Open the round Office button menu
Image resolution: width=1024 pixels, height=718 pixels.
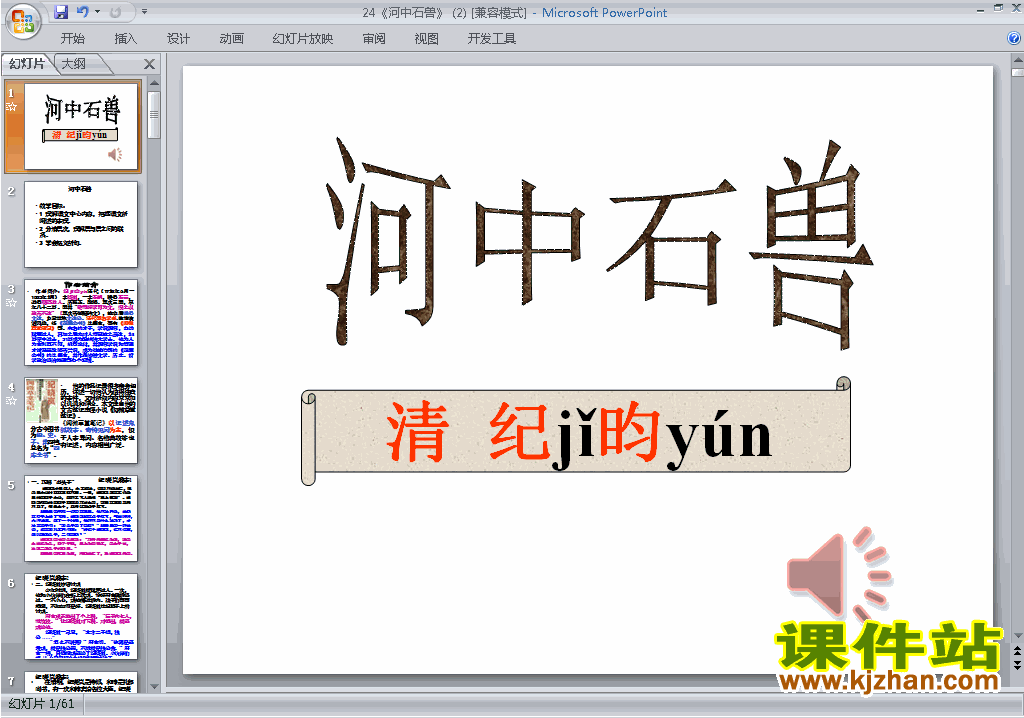coord(23,22)
